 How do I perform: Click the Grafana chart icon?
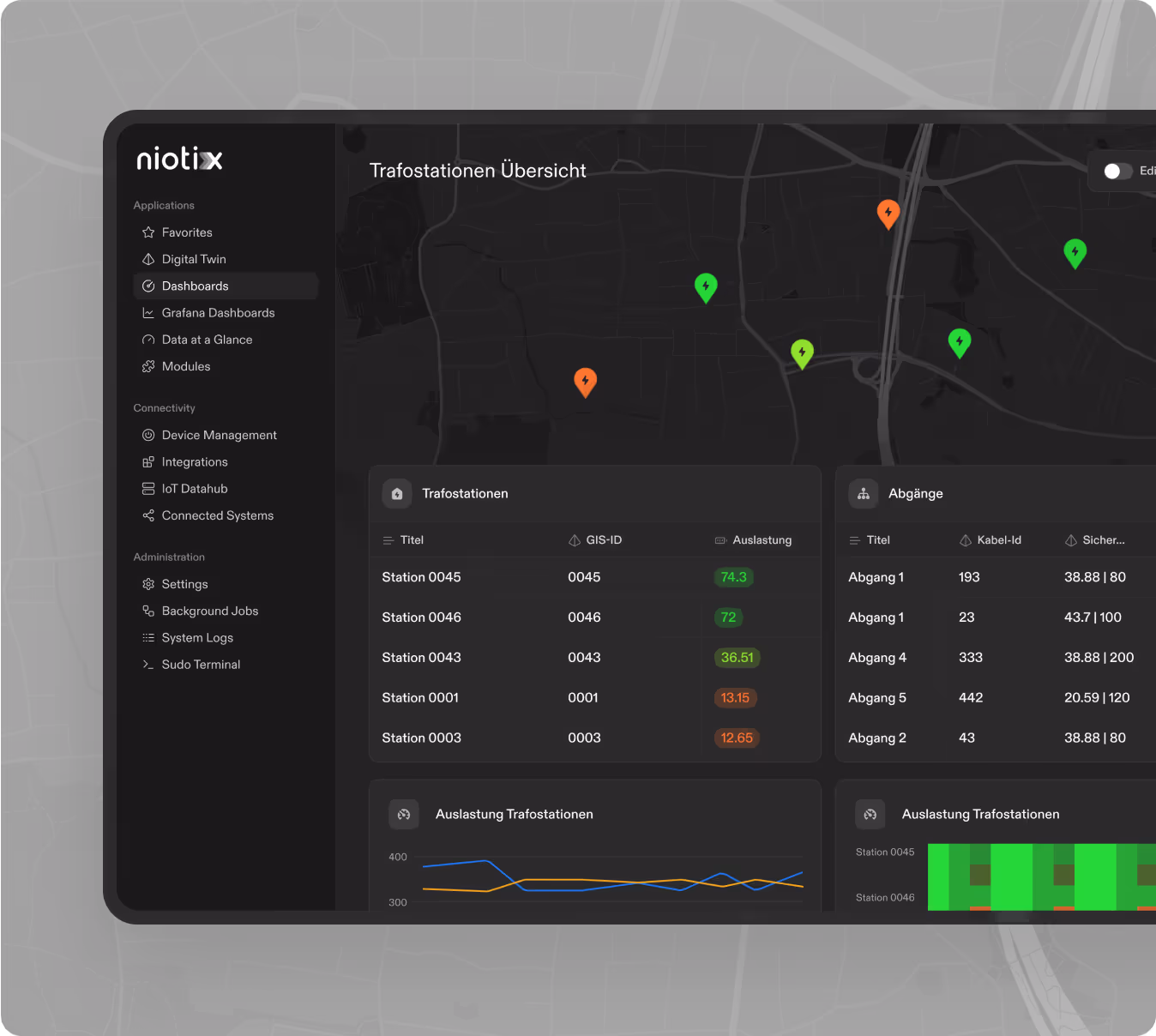148,313
